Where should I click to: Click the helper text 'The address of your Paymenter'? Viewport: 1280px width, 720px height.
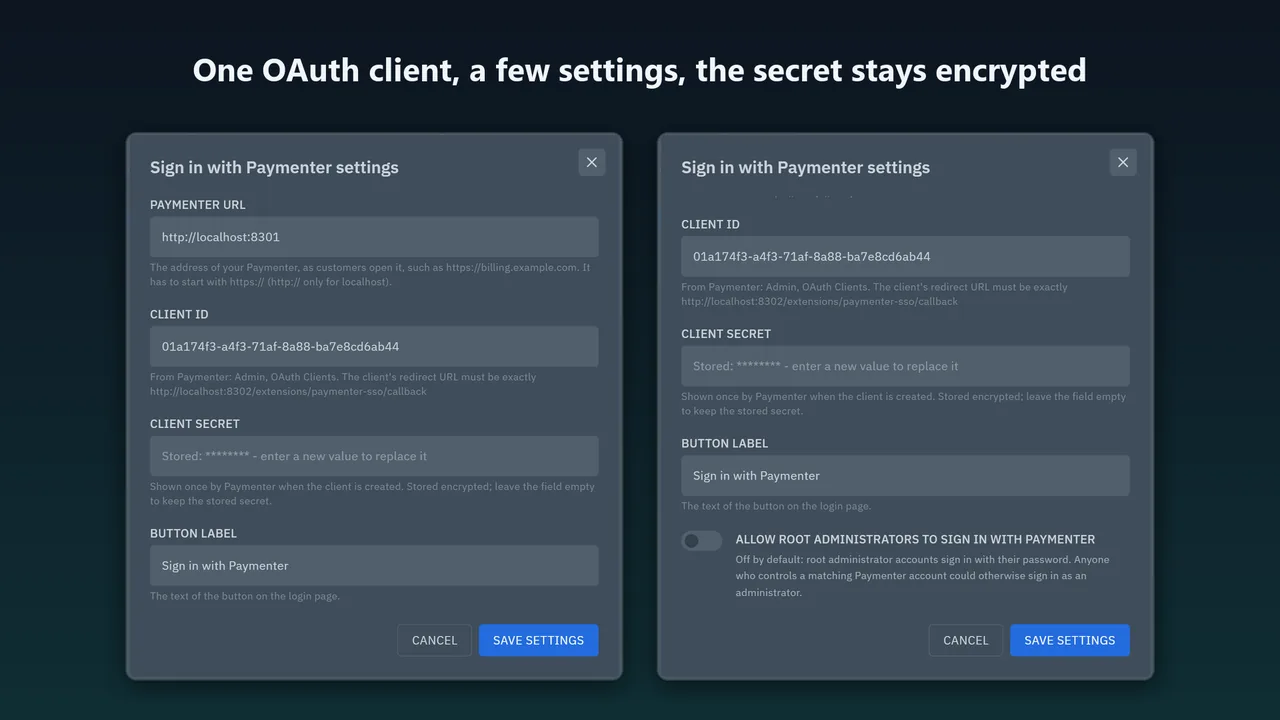370,275
